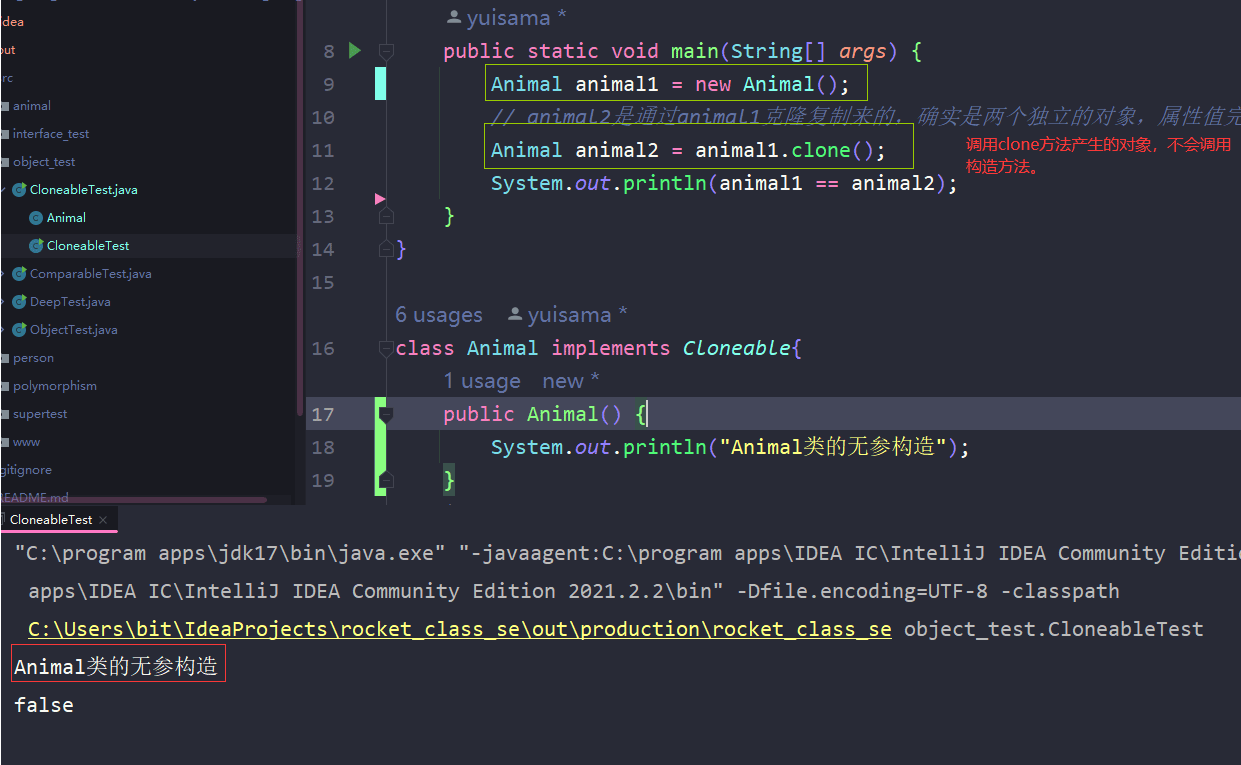Show the 6 usages of Animal class
The width and height of the screenshot is (1241, 765).
[x=438, y=315]
